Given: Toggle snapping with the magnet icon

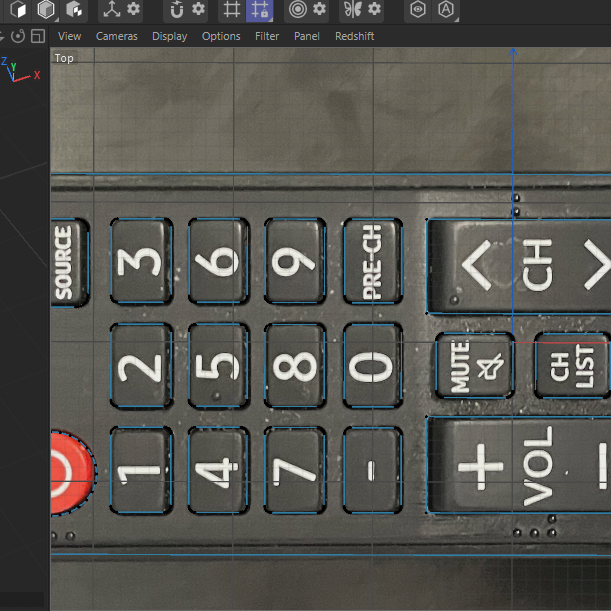Looking at the screenshot, I should [x=177, y=9].
